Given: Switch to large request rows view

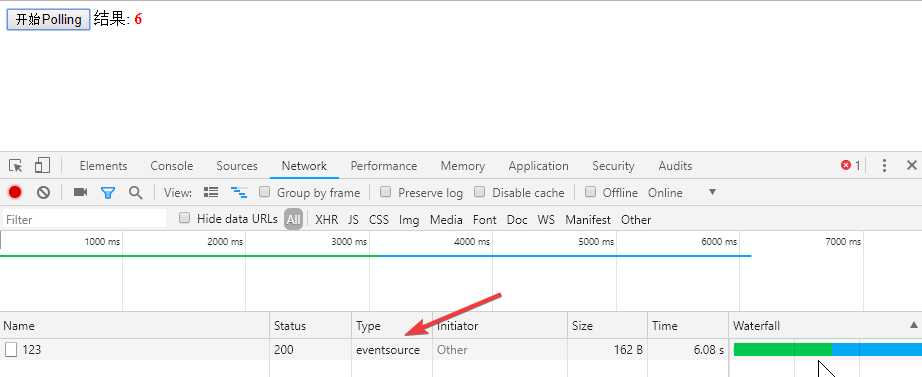Looking at the screenshot, I should pos(211,192).
